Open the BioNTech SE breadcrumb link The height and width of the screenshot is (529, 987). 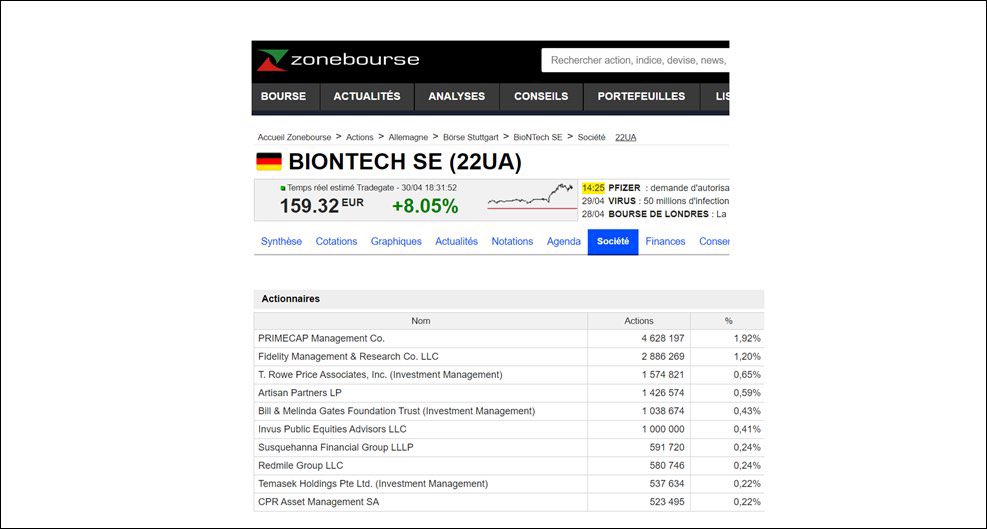[538, 137]
